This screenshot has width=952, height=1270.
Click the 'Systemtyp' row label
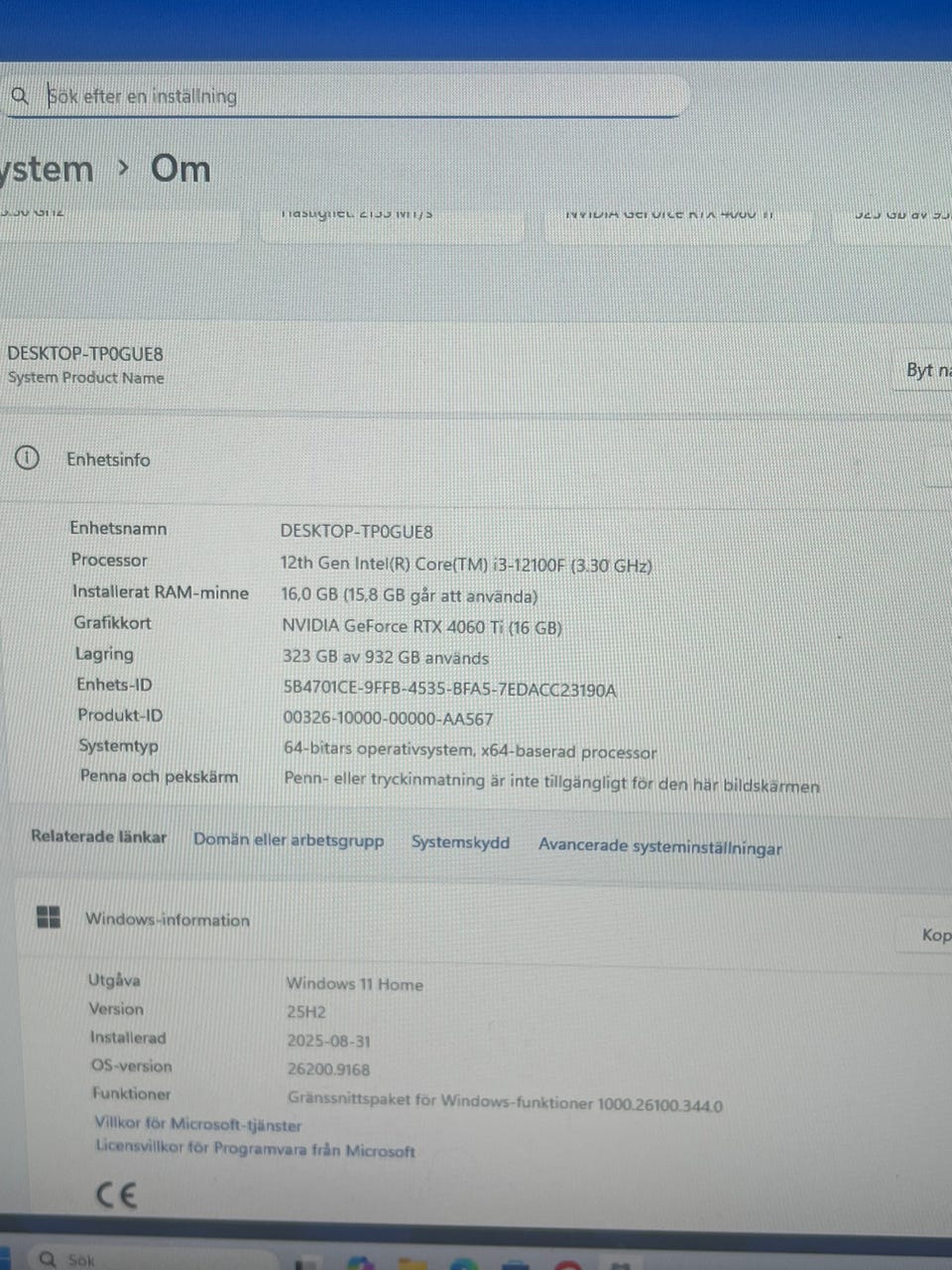click(x=118, y=745)
